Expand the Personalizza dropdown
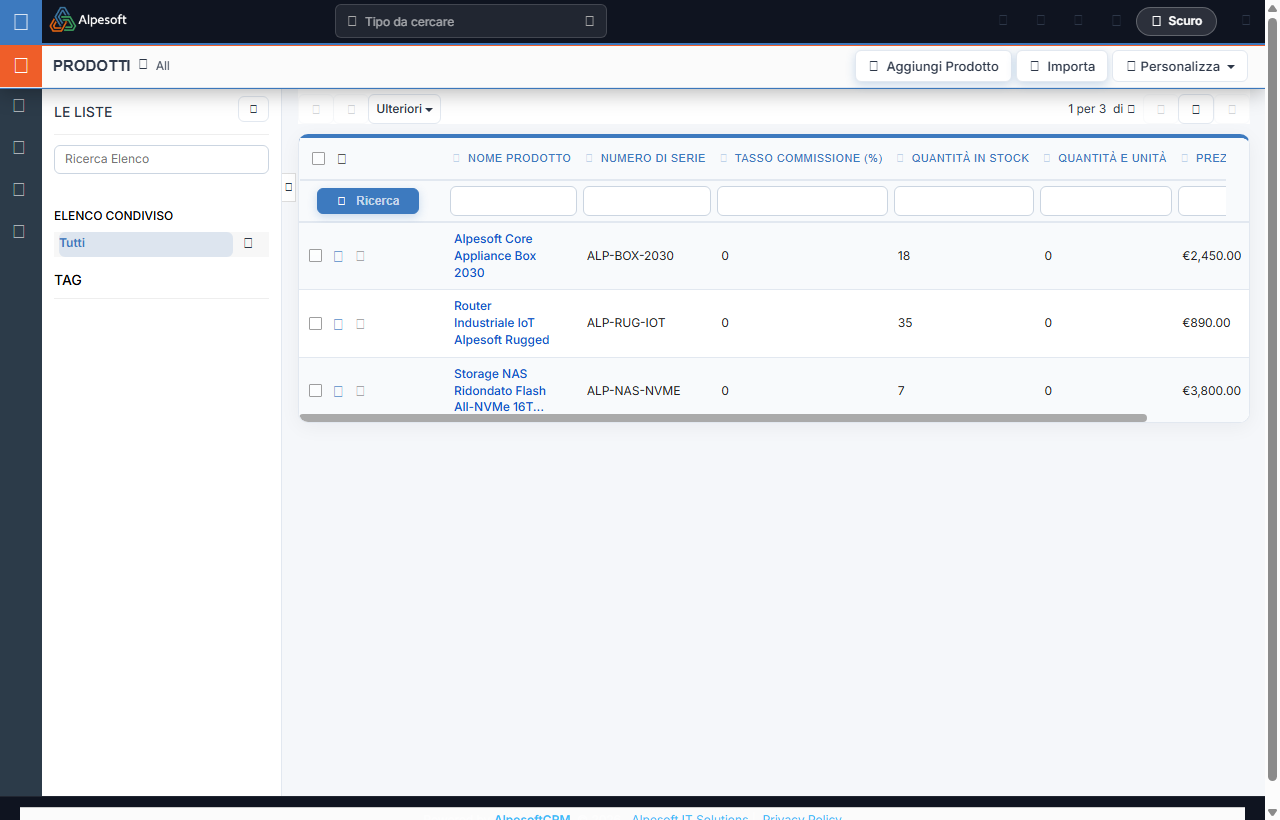The image size is (1280, 820). tap(1180, 66)
